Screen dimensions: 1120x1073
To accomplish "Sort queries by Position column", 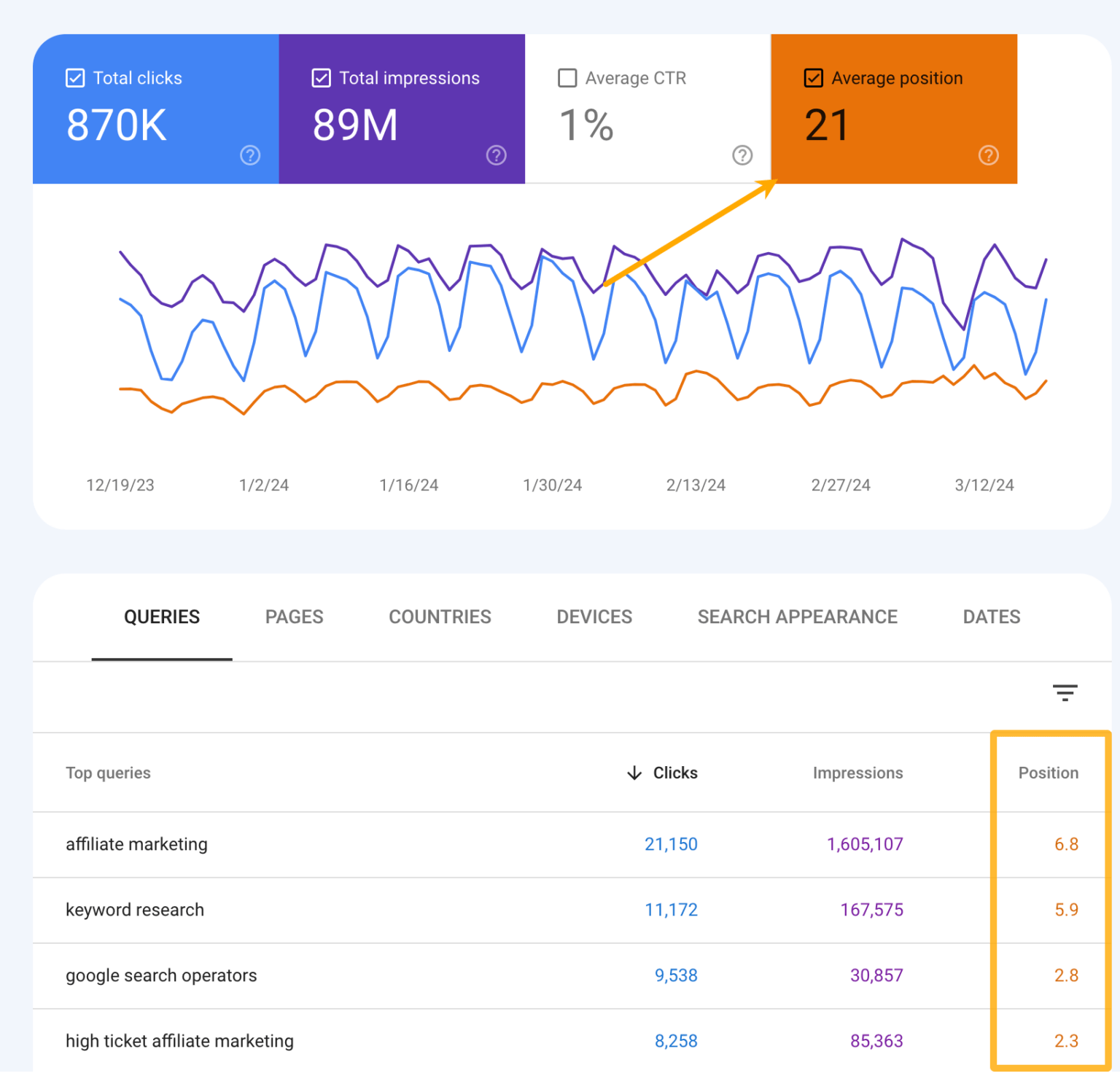I will pos(1048,773).
